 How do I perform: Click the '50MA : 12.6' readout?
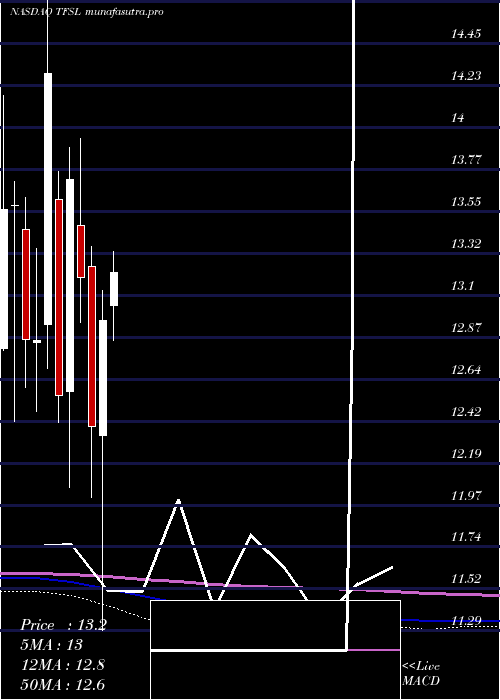pos(62,684)
